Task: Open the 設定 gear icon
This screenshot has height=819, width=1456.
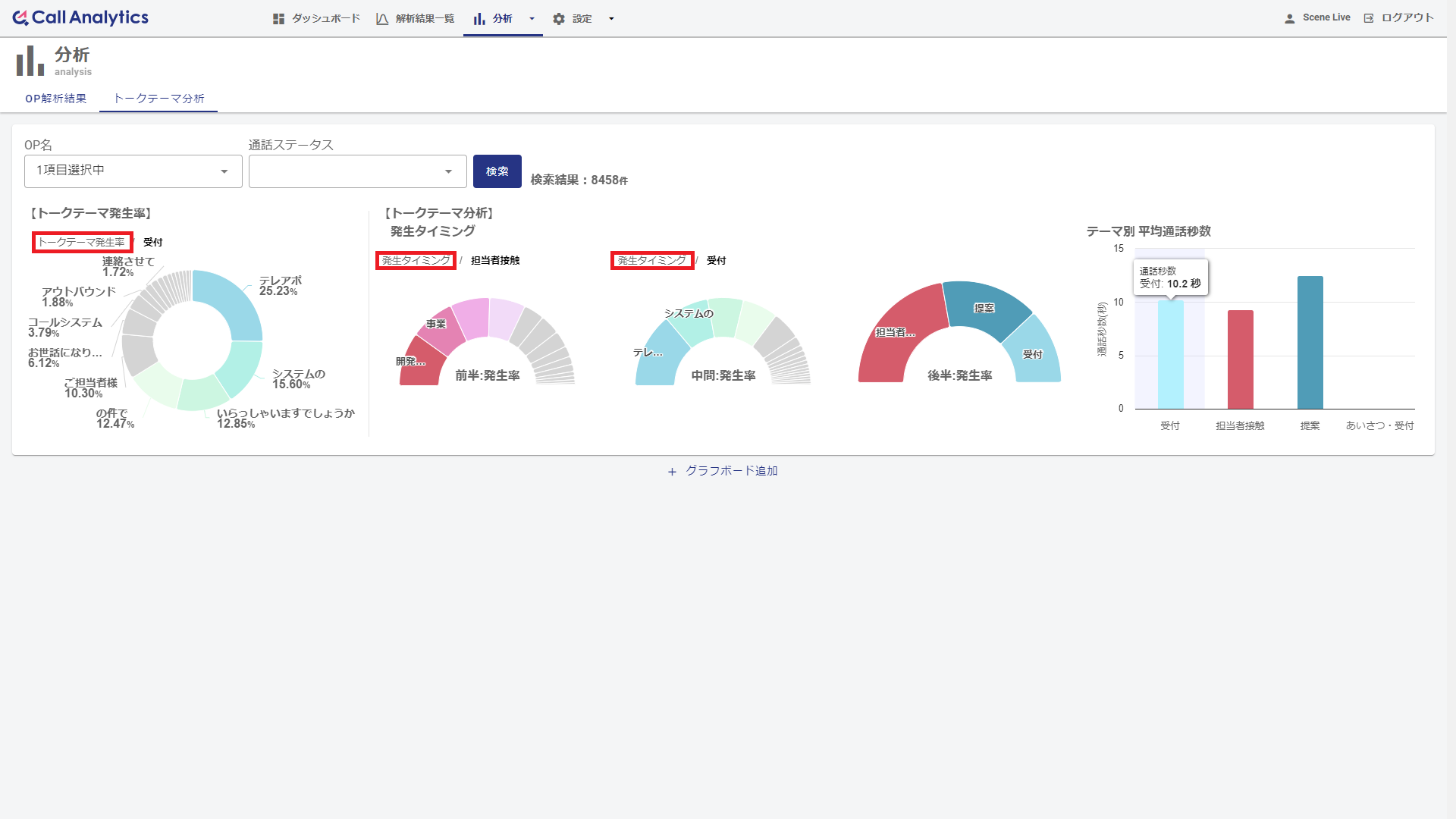Action: point(559,19)
